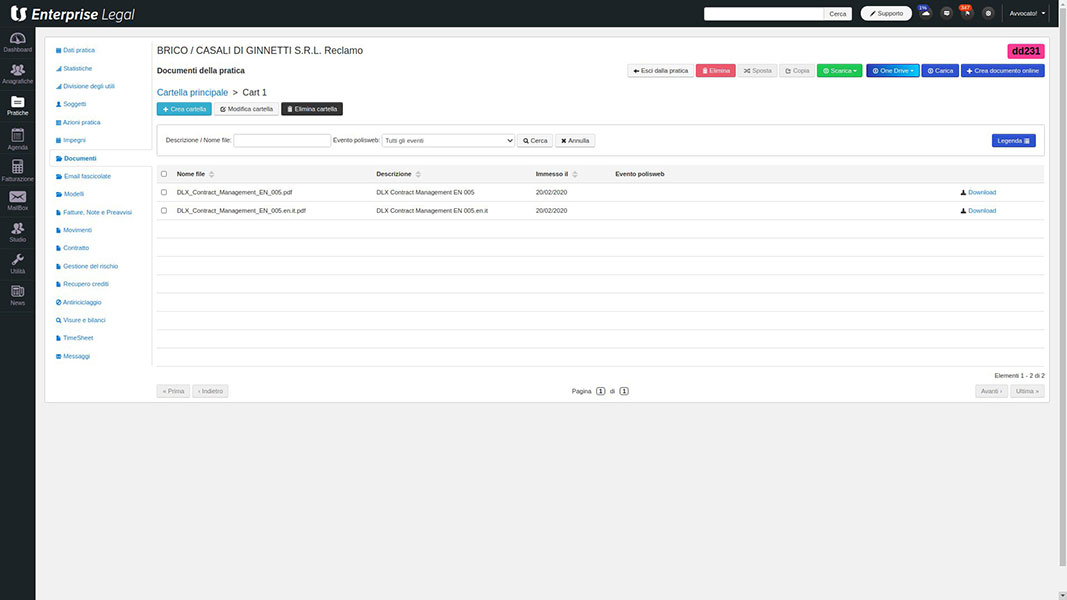Click the page vertical scrollbar
Viewport: 1067px width, 600px height.
tap(1062, 286)
